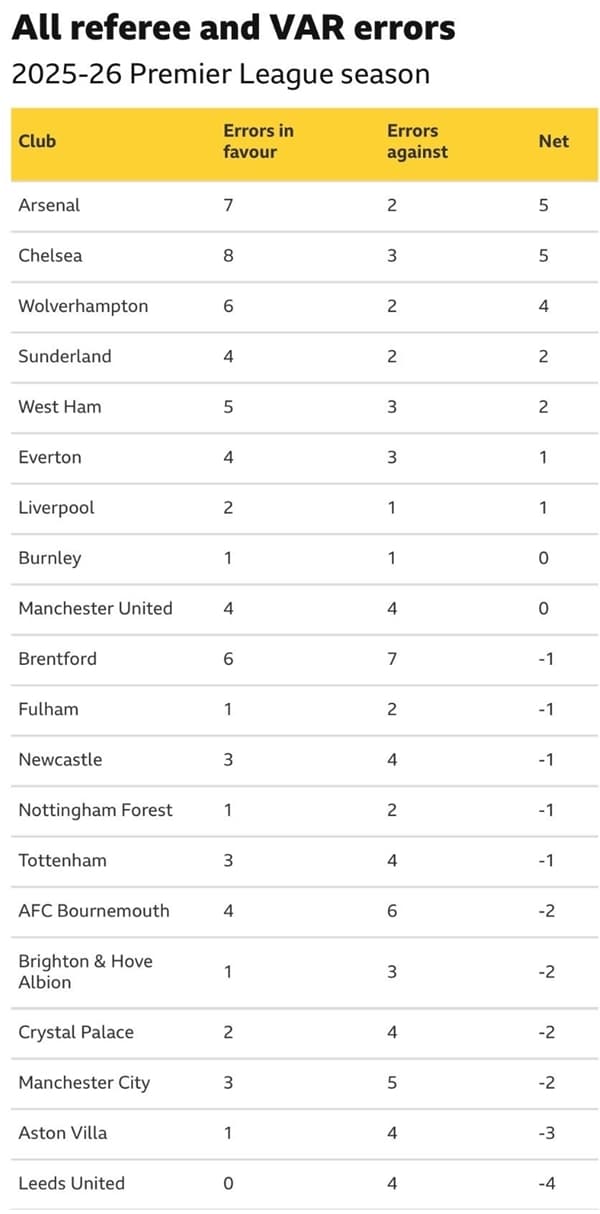Select the Nottingham Forest club name
600x1214 pixels.
(x=95, y=810)
